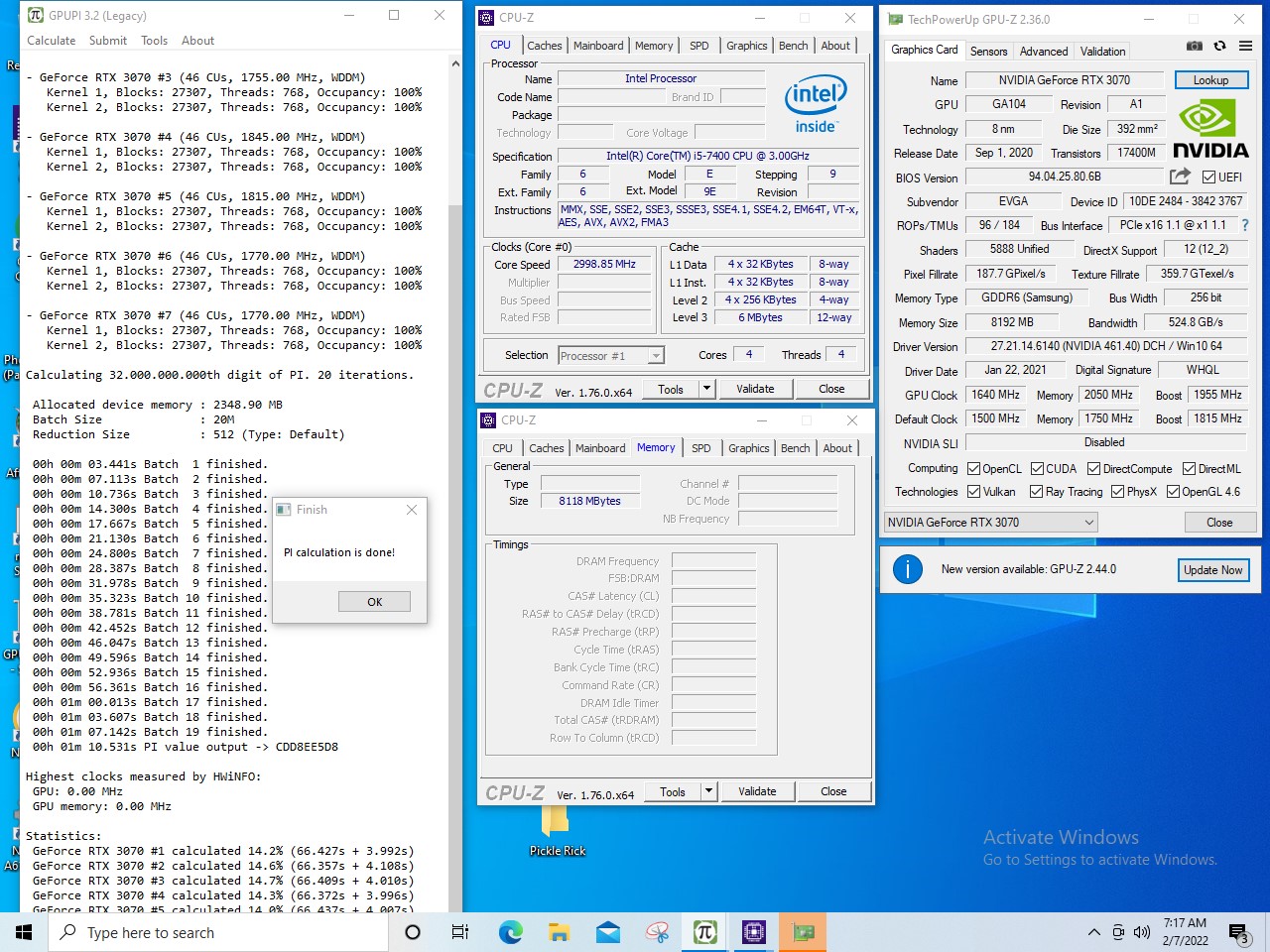Open GPUPI Tools menu
1270x952 pixels.
pyautogui.click(x=154, y=41)
